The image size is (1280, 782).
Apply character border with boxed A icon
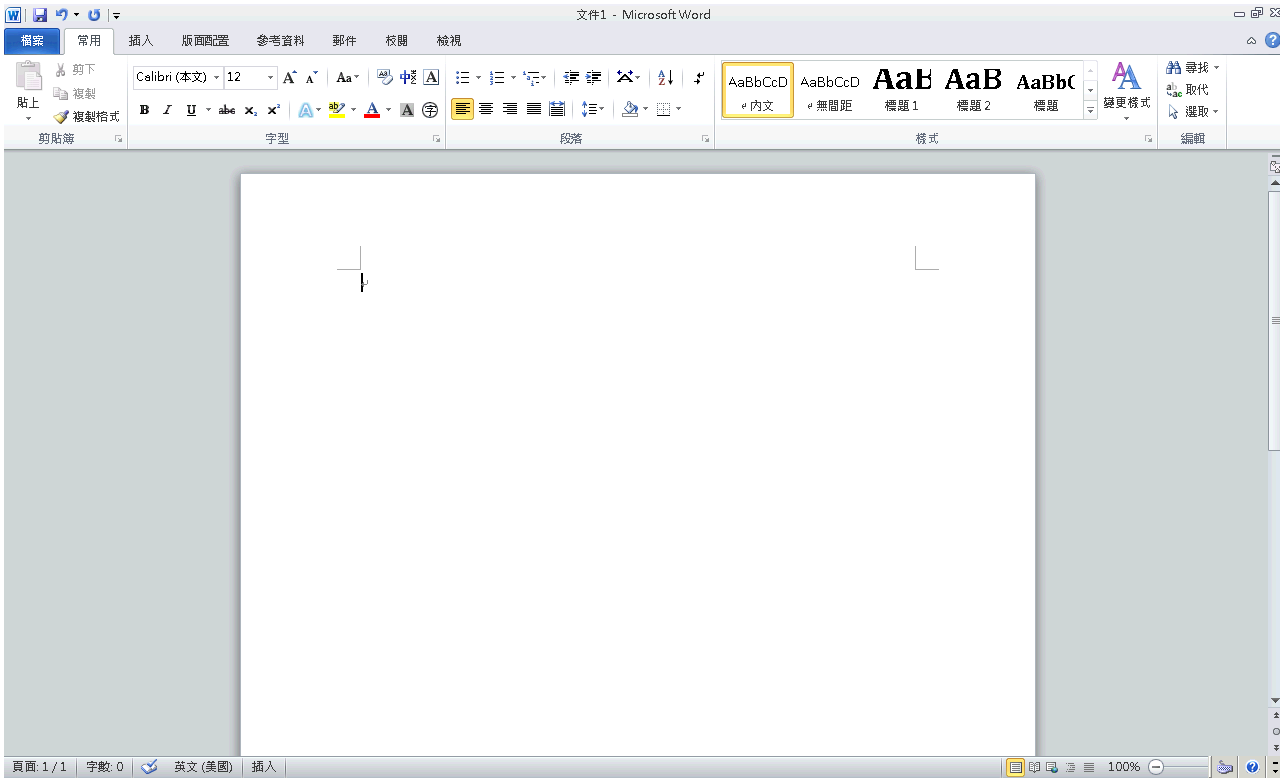tap(431, 77)
